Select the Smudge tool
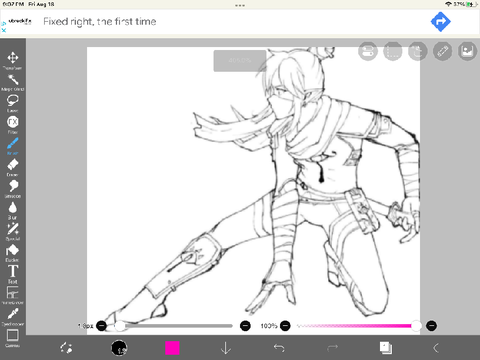480x360 pixels. point(13,189)
